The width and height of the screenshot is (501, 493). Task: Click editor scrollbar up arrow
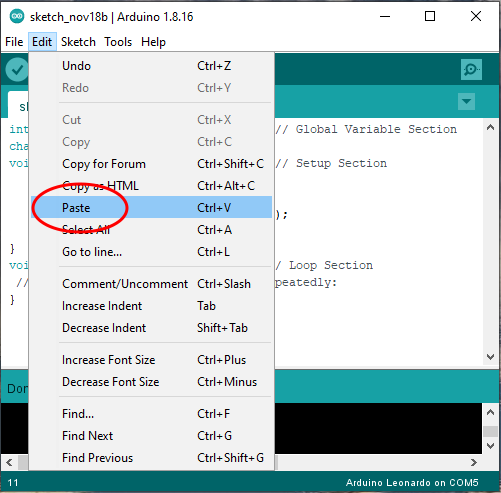click(x=490, y=127)
